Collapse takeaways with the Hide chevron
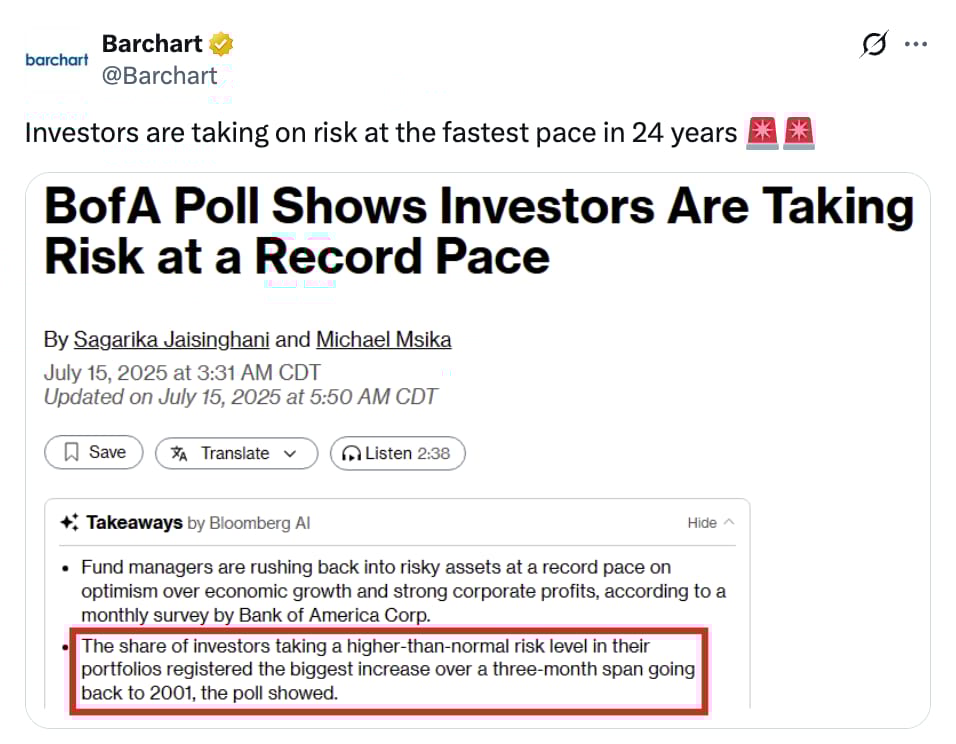 pos(729,522)
